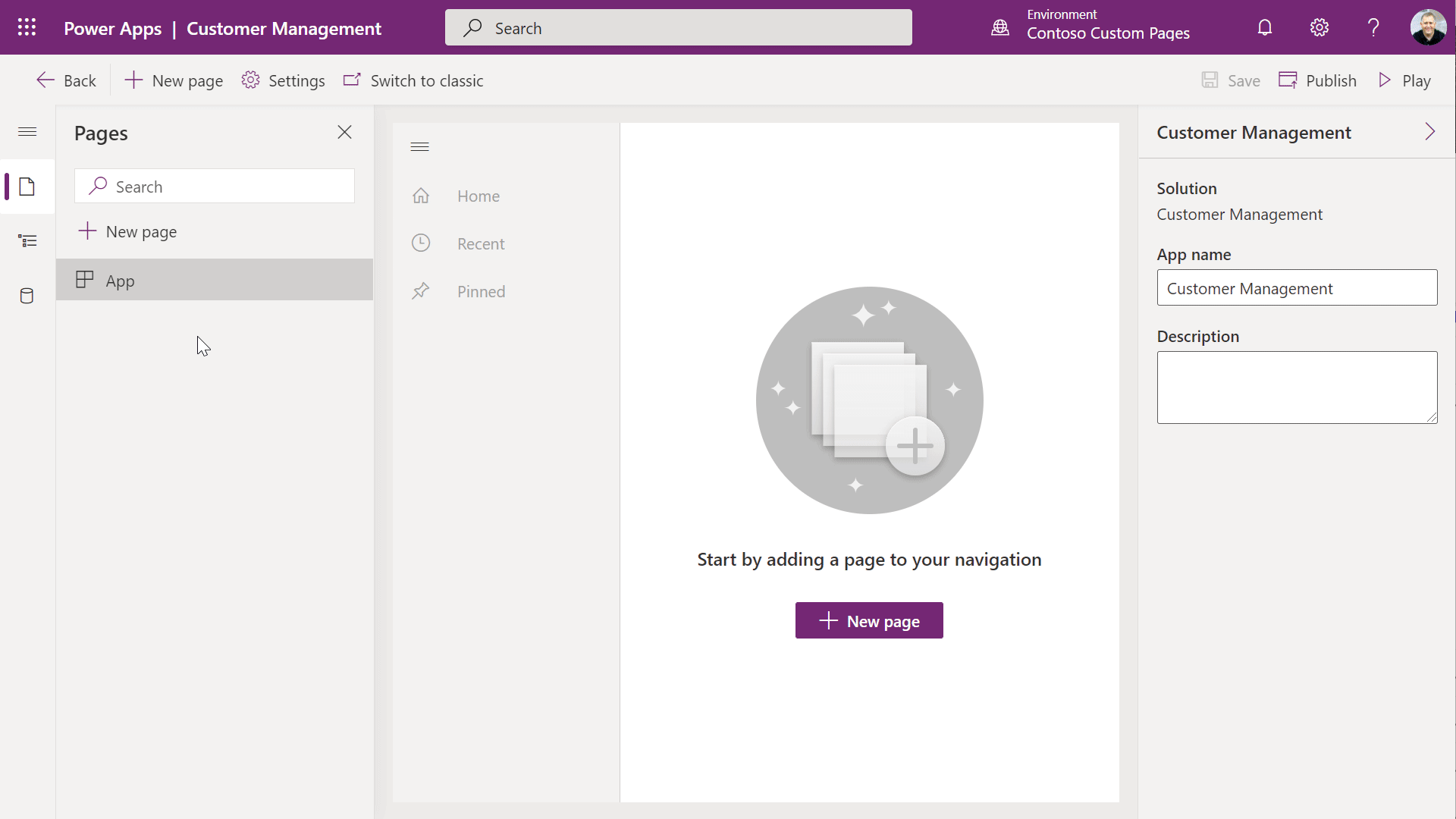Open the Navigation panel from the left rail

click(x=27, y=240)
